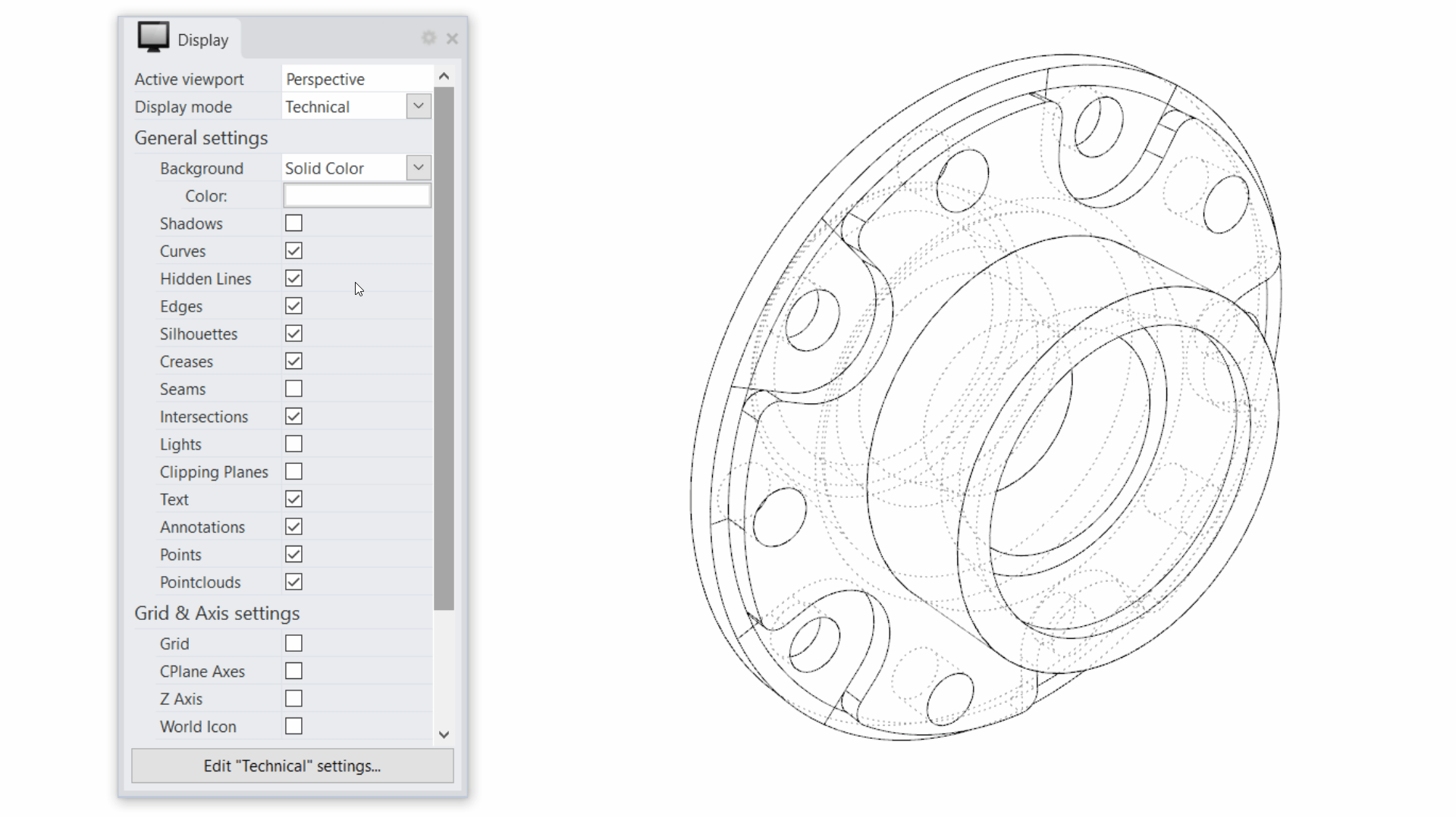The width and height of the screenshot is (1456, 817).
Task: Enable the Shadows checkbox
Action: [x=293, y=224]
